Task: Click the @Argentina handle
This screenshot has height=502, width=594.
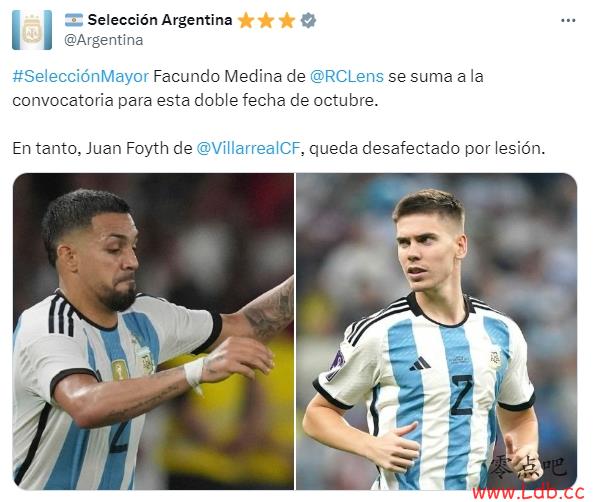Action: [x=103, y=40]
